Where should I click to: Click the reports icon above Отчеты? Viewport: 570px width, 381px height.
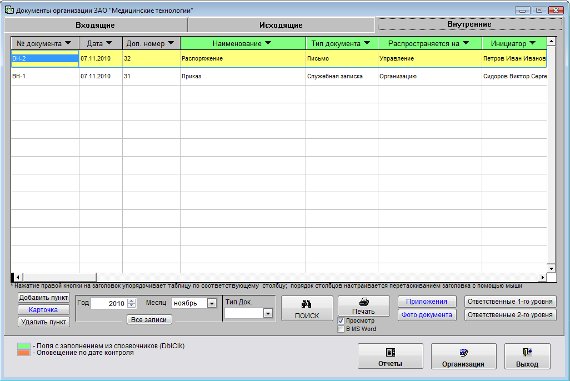390,352
